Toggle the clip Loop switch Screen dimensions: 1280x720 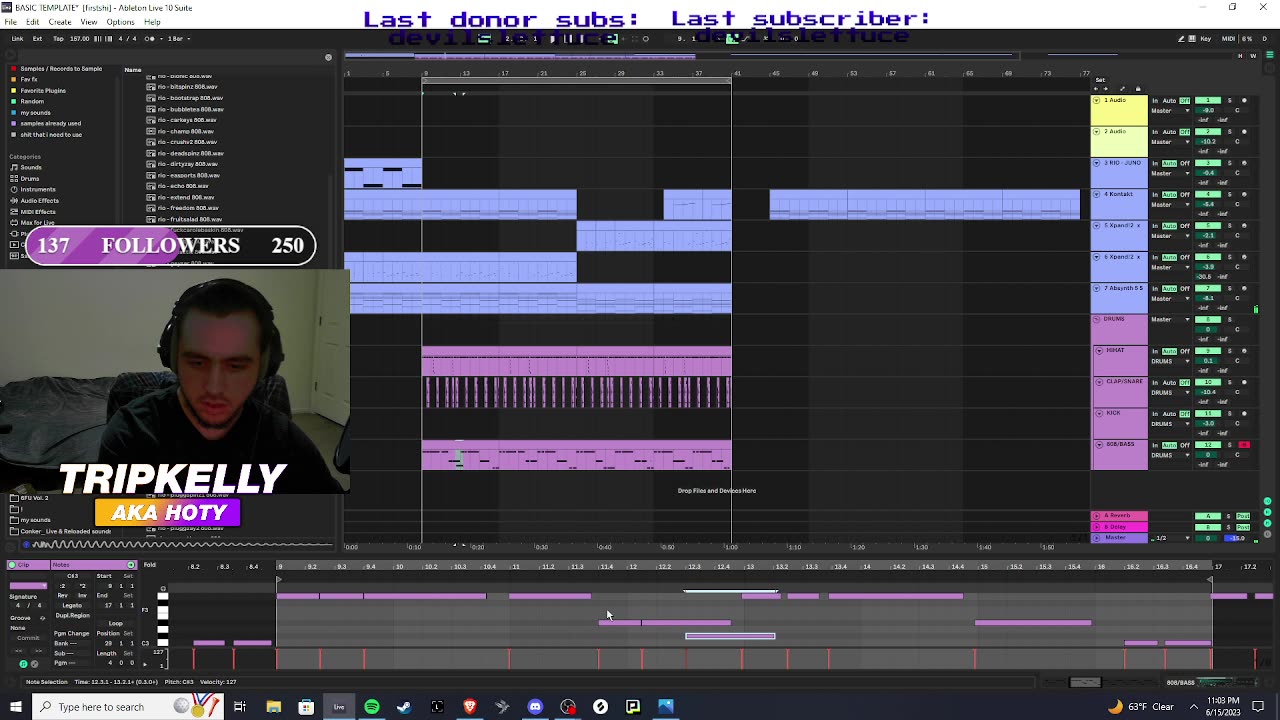(116, 624)
